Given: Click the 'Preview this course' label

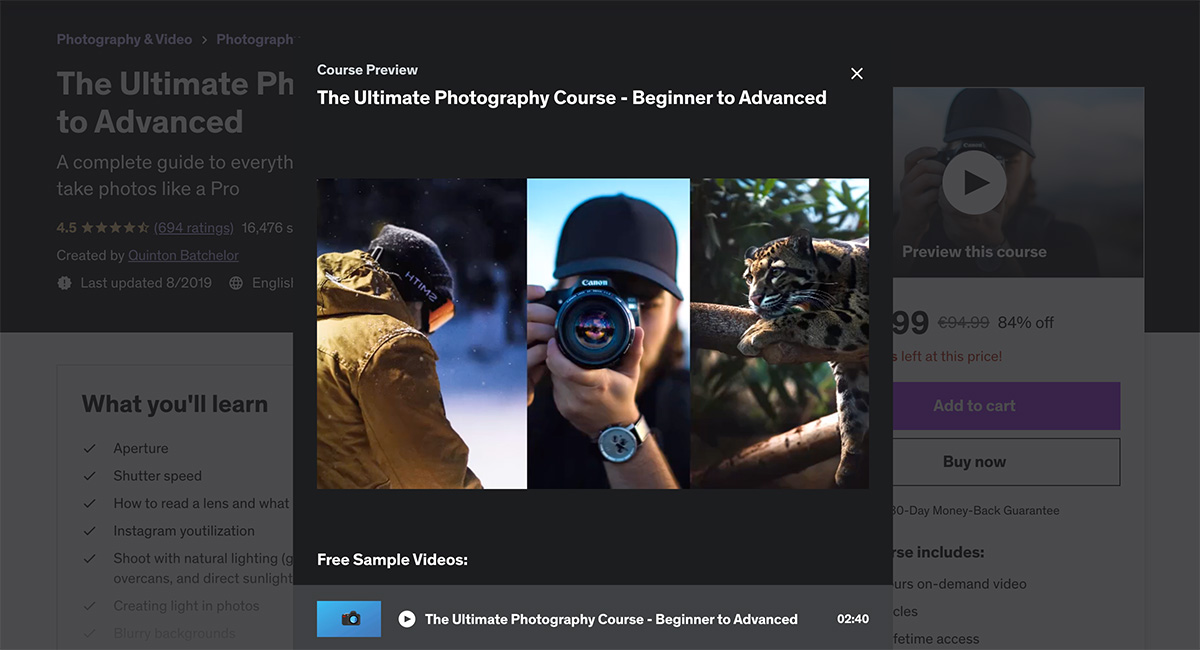Looking at the screenshot, I should coord(974,252).
